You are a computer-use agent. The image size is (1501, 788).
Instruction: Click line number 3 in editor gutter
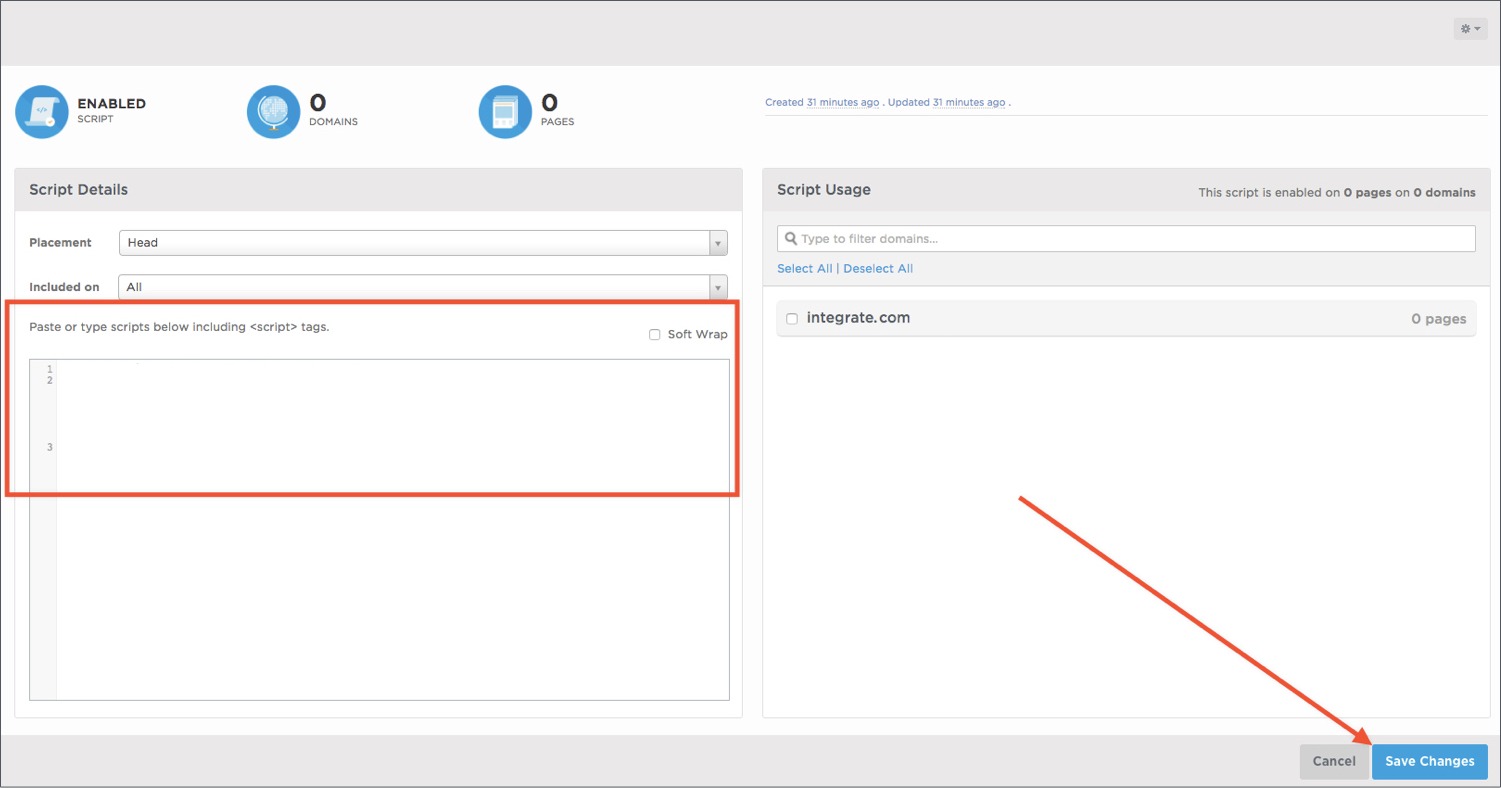(x=50, y=447)
